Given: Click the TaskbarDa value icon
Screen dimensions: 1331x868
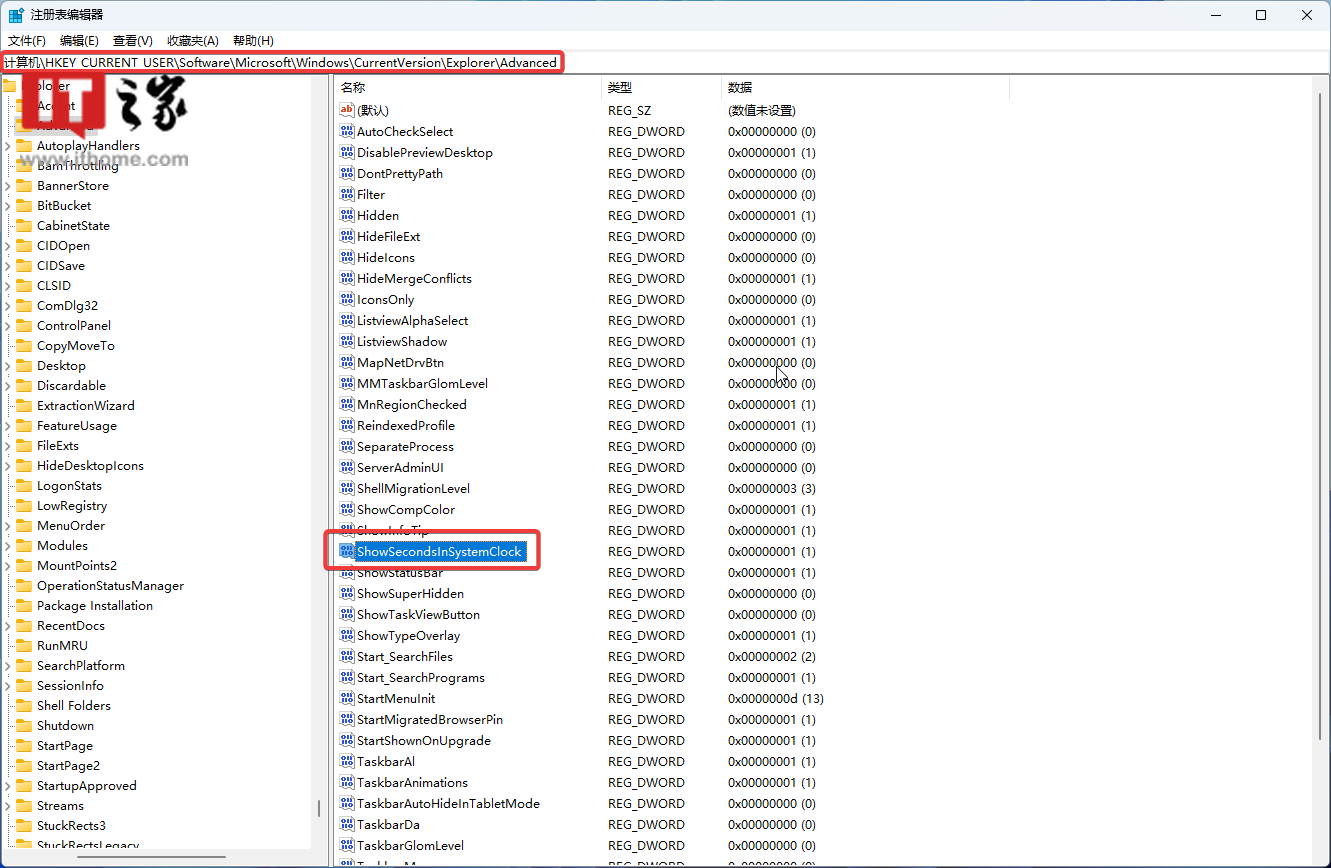Looking at the screenshot, I should click(347, 824).
